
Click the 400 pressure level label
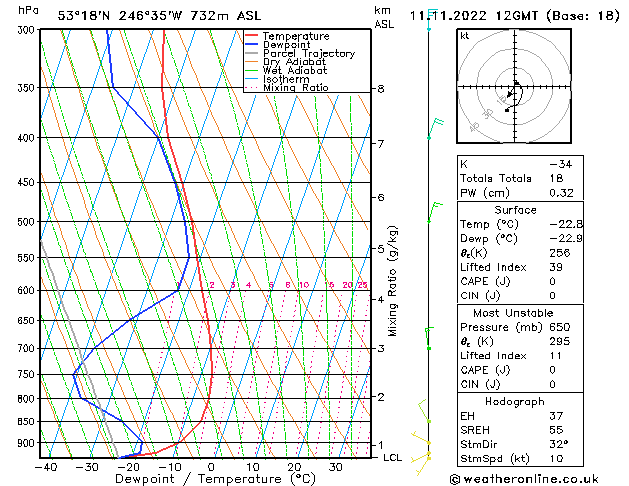click(28, 138)
